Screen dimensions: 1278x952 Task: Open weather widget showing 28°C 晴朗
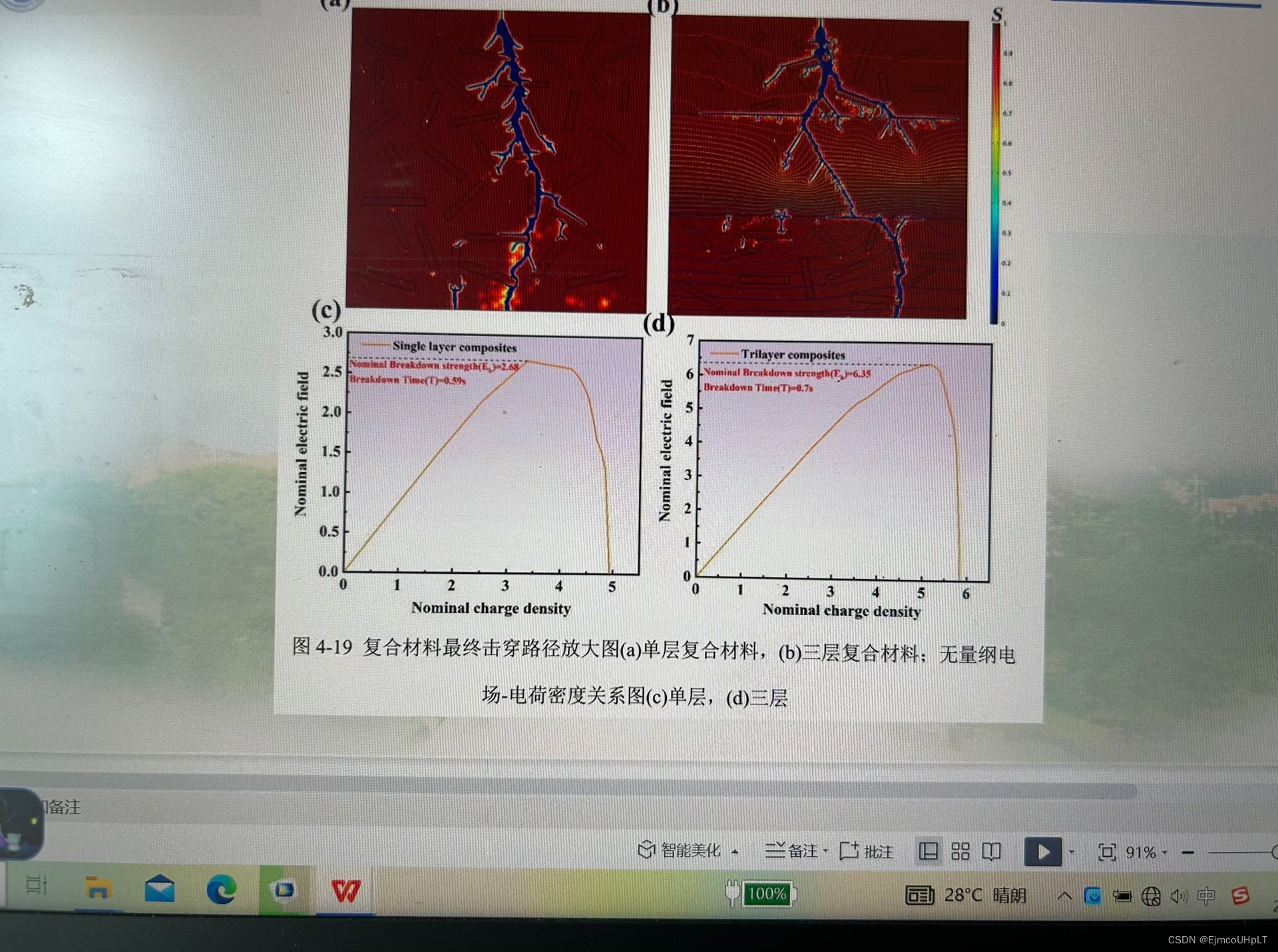966,895
